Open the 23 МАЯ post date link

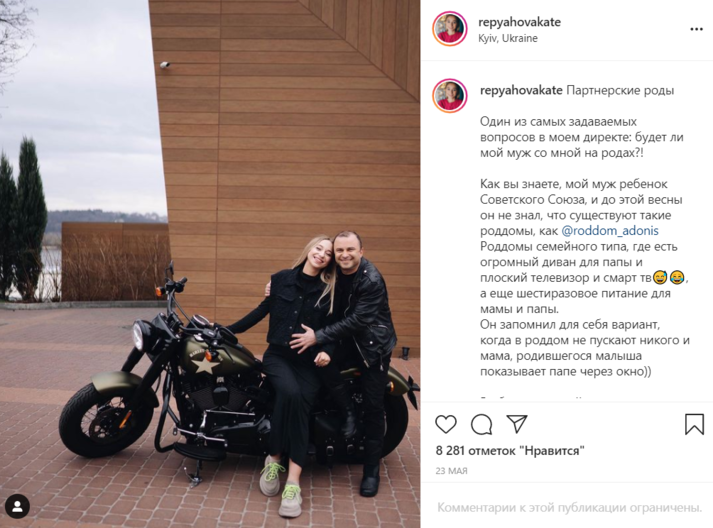click(452, 471)
